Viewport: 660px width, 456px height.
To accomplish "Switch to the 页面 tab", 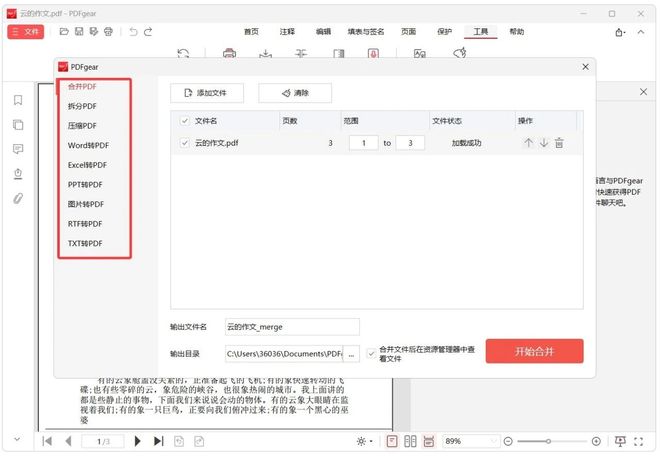I will coord(408,32).
